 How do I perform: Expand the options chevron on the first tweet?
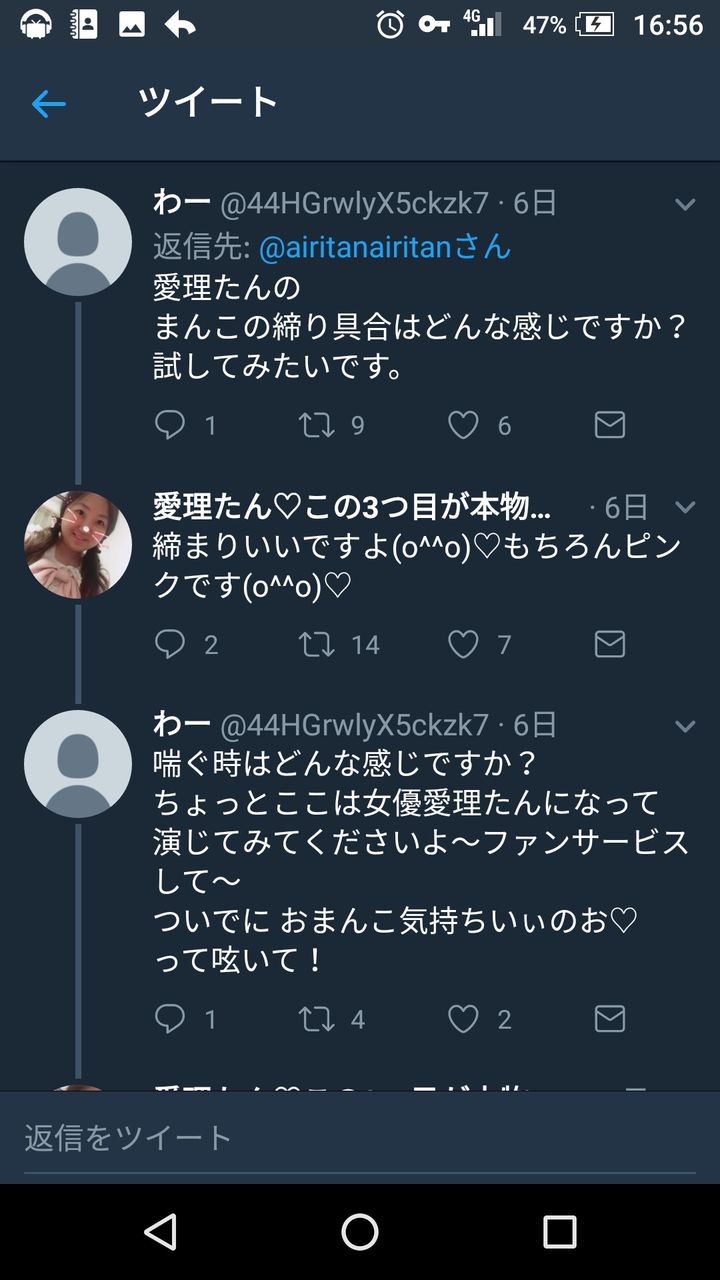pyautogui.click(x=685, y=205)
